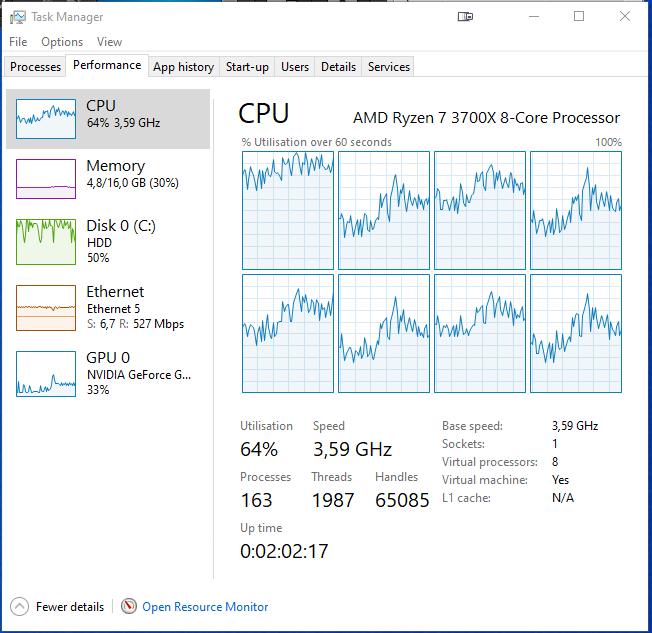
Task: Open Resource Monitor link
Action: click(205, 607)
